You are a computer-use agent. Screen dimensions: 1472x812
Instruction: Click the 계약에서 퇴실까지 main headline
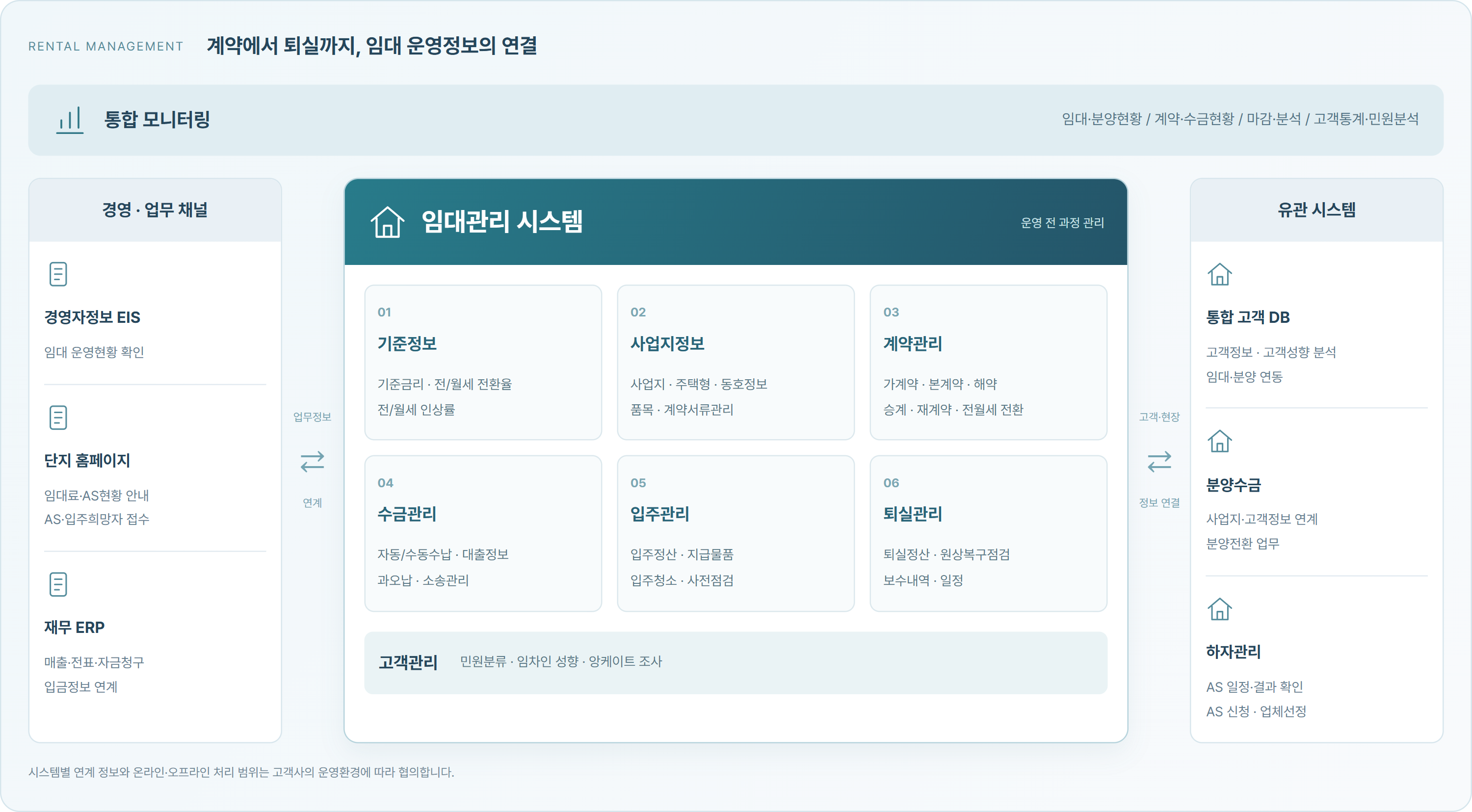pyautogui.click(x=372, y=45)
